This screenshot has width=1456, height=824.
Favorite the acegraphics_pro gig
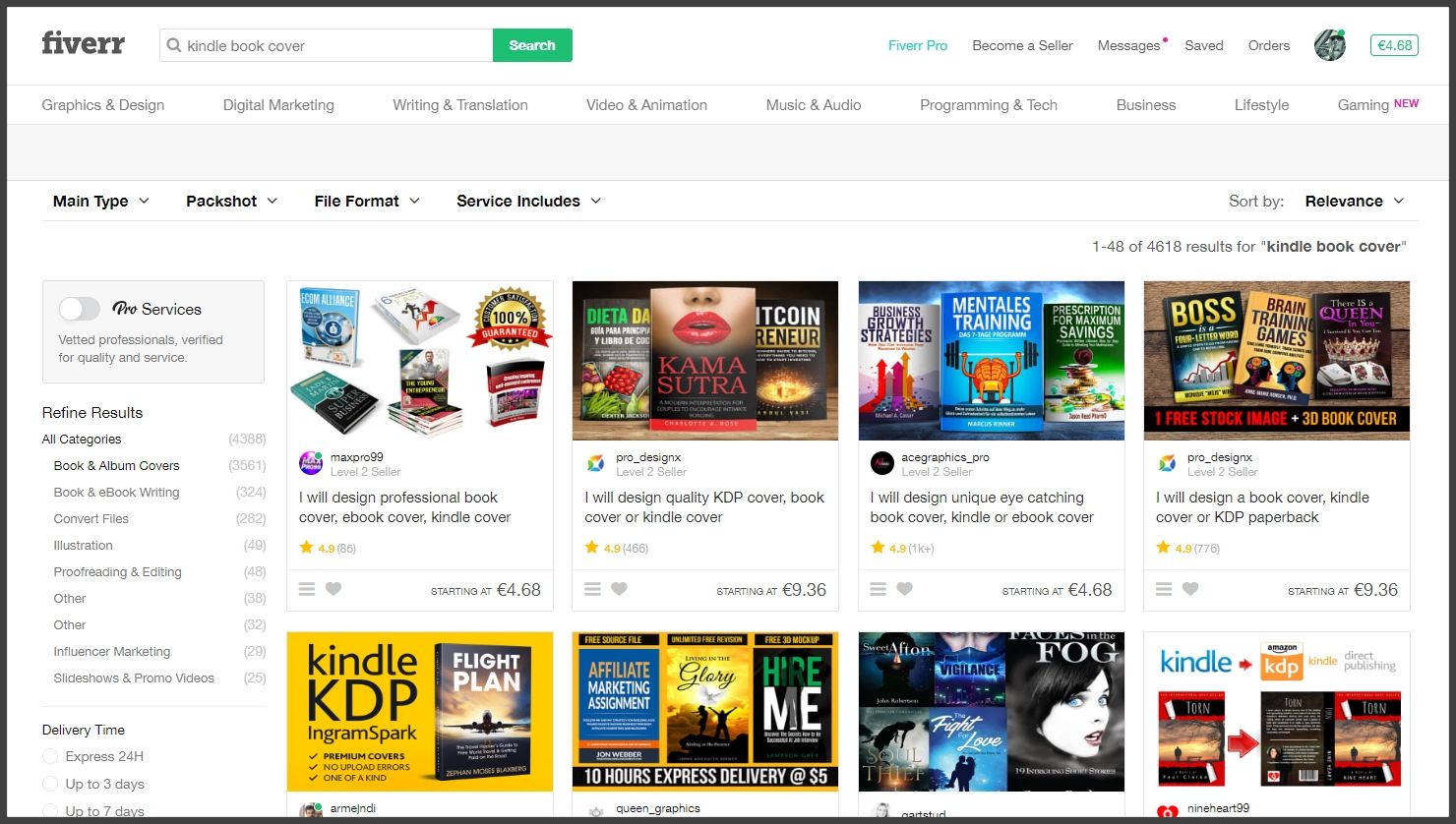tap(905, 589)
